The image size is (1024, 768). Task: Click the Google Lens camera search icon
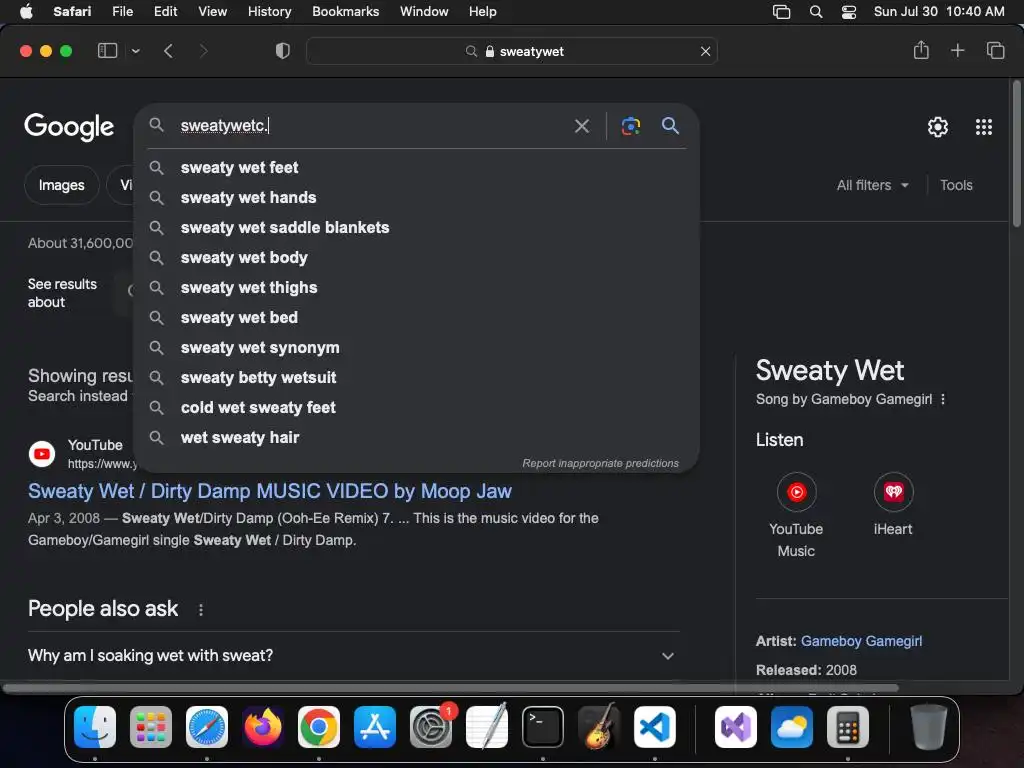pos(630,125)
